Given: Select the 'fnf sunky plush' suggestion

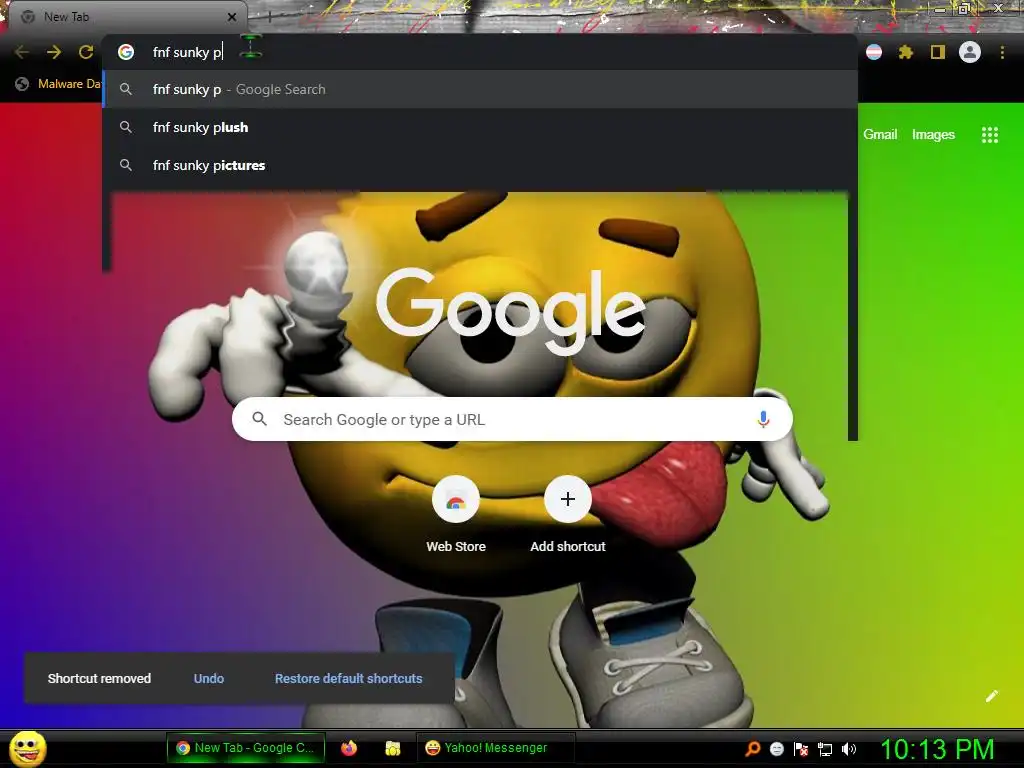Looking at the screenshot, I should (x=480, y=127).
